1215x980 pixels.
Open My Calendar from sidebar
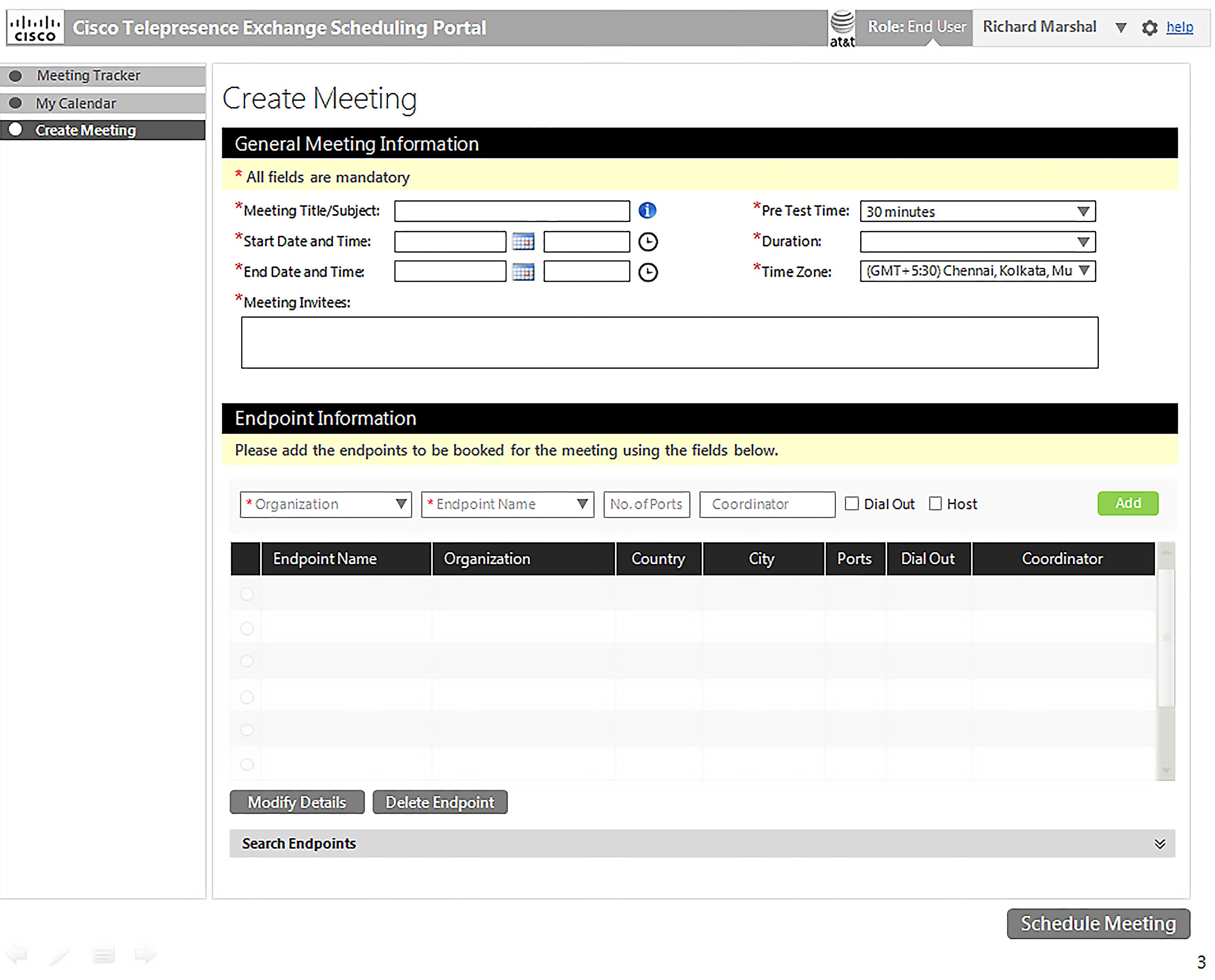[76, 103]
